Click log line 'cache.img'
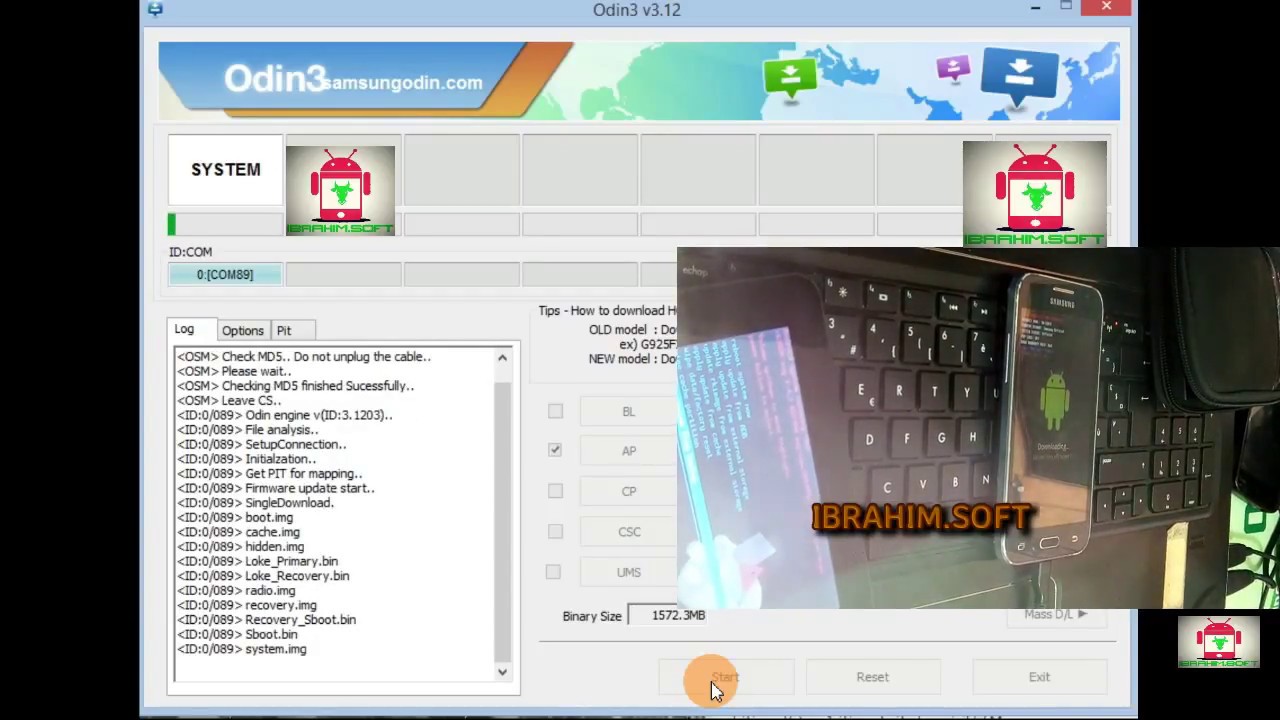The height and width of the screenshot is (720, 1280). pos(239,532)
